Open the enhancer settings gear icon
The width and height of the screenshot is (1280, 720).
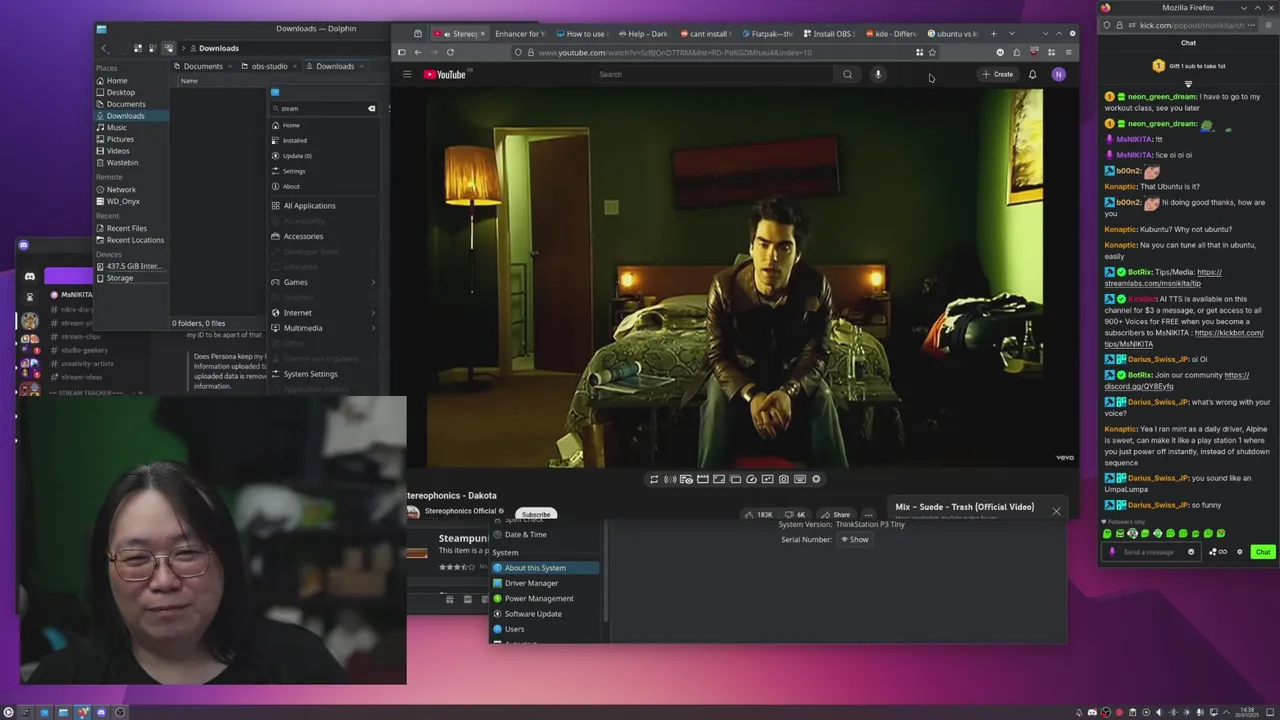(816, 479)
